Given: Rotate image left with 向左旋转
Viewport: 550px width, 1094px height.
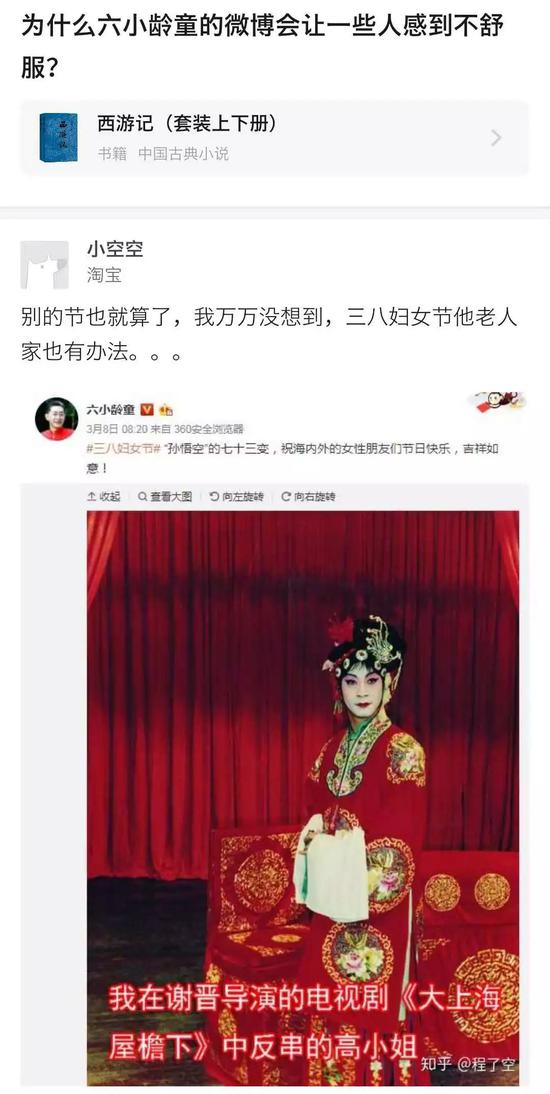Looking at the screenshot, I should pos(237,497).
